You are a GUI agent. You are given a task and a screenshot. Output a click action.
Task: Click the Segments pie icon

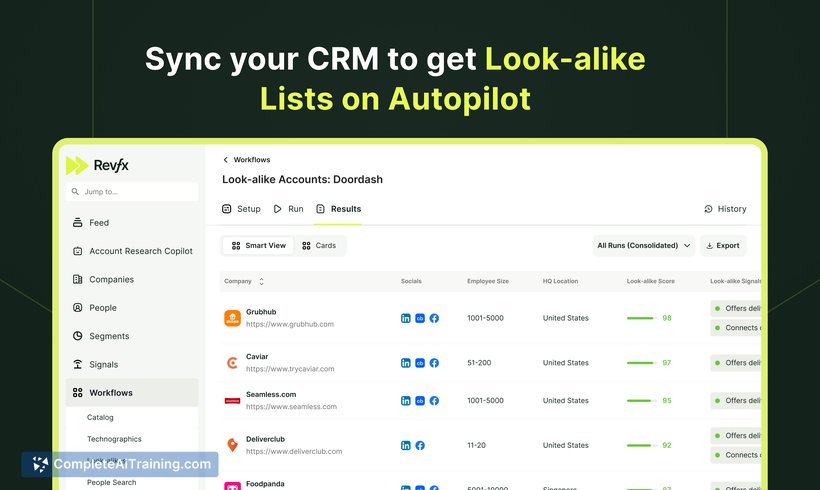pyautogui.click(x=77, y=336)
